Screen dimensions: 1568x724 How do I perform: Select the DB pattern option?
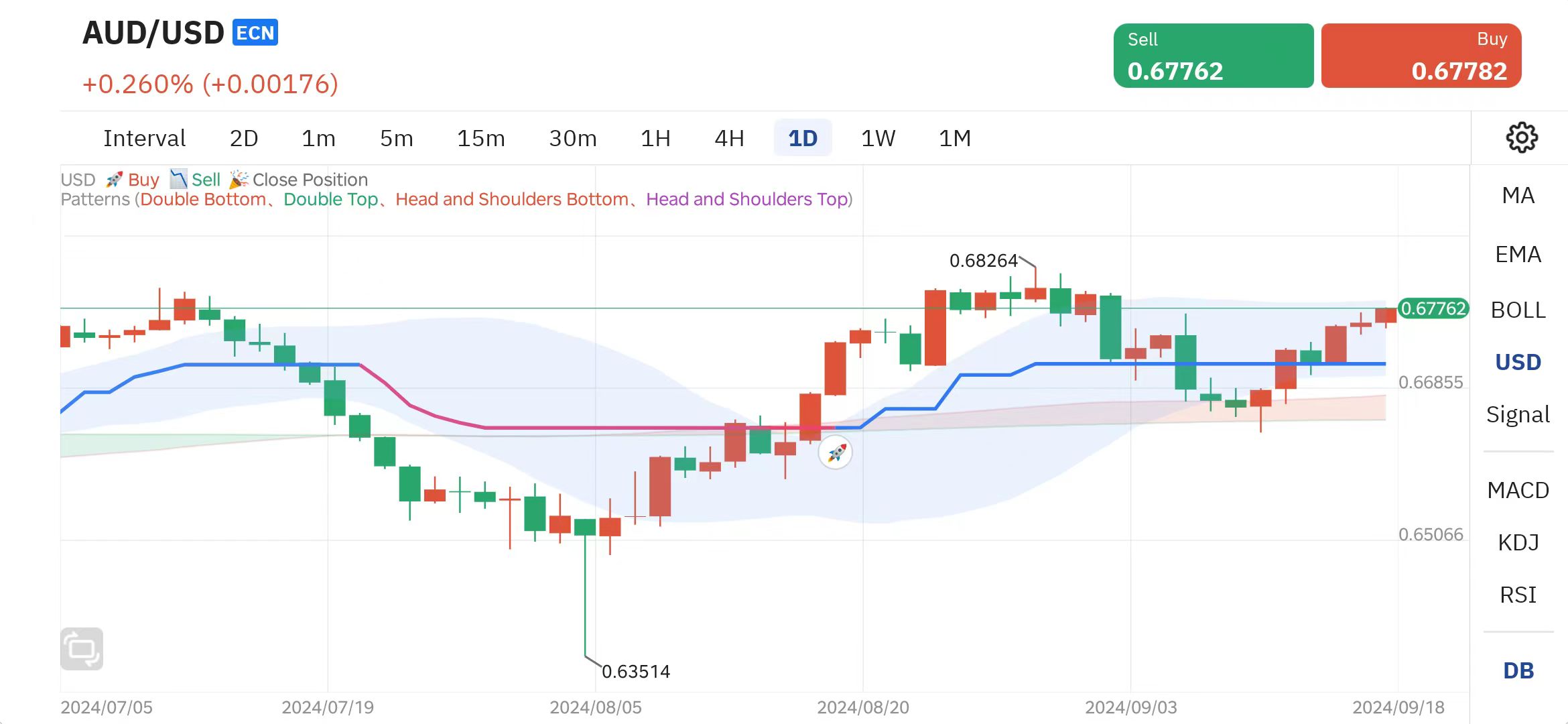[1518, 670]
